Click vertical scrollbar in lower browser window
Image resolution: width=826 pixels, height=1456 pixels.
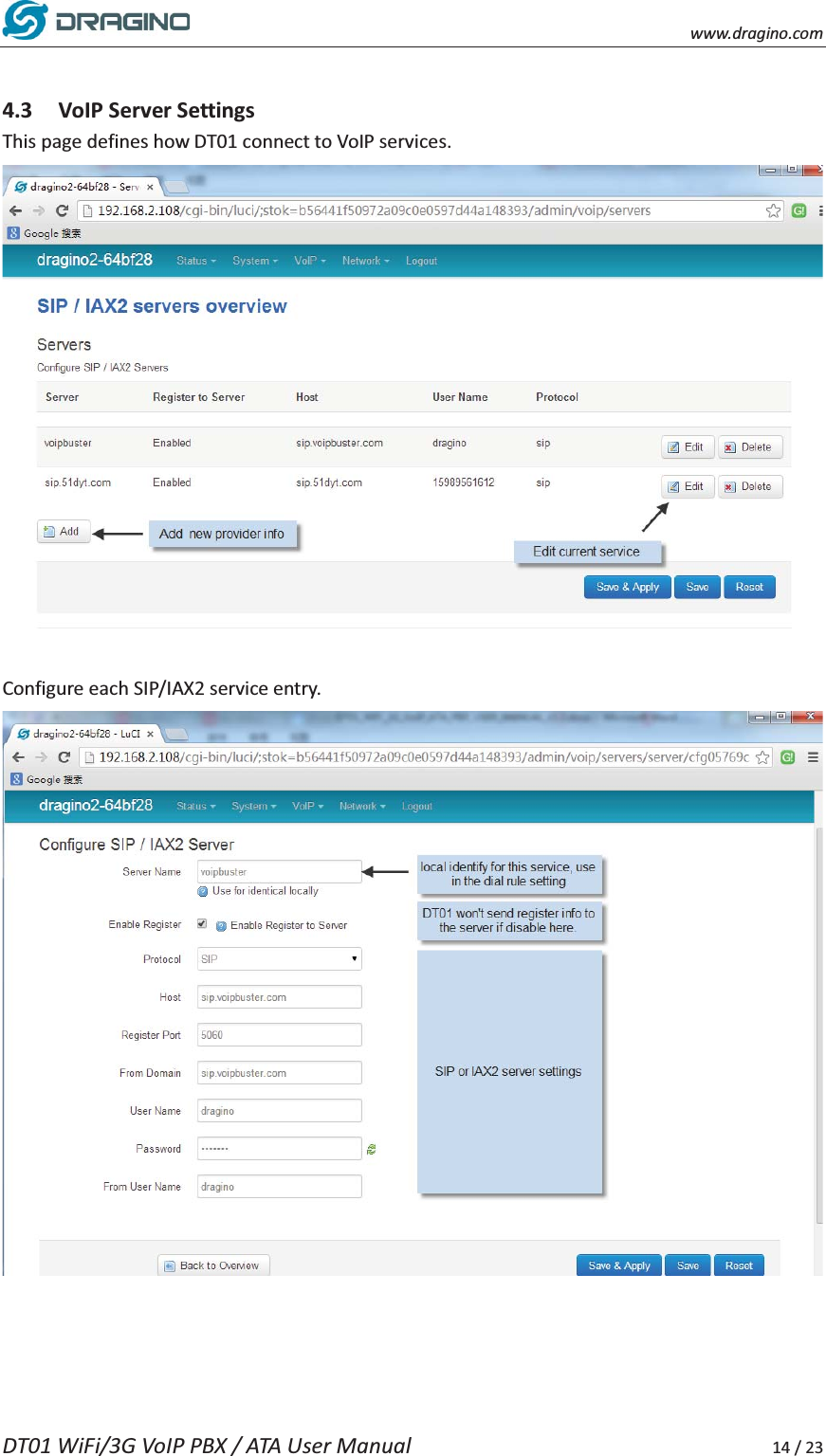(x=818, y=1024)
